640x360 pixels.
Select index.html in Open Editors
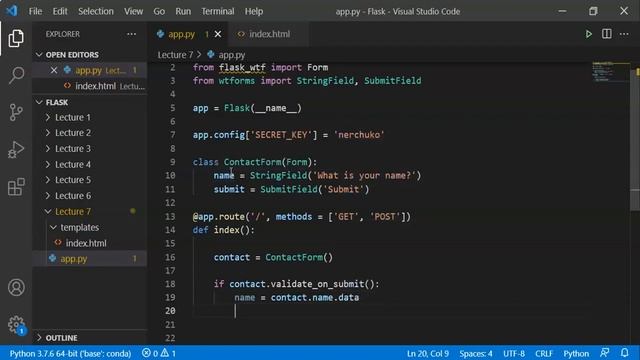(x=95, y=86)
